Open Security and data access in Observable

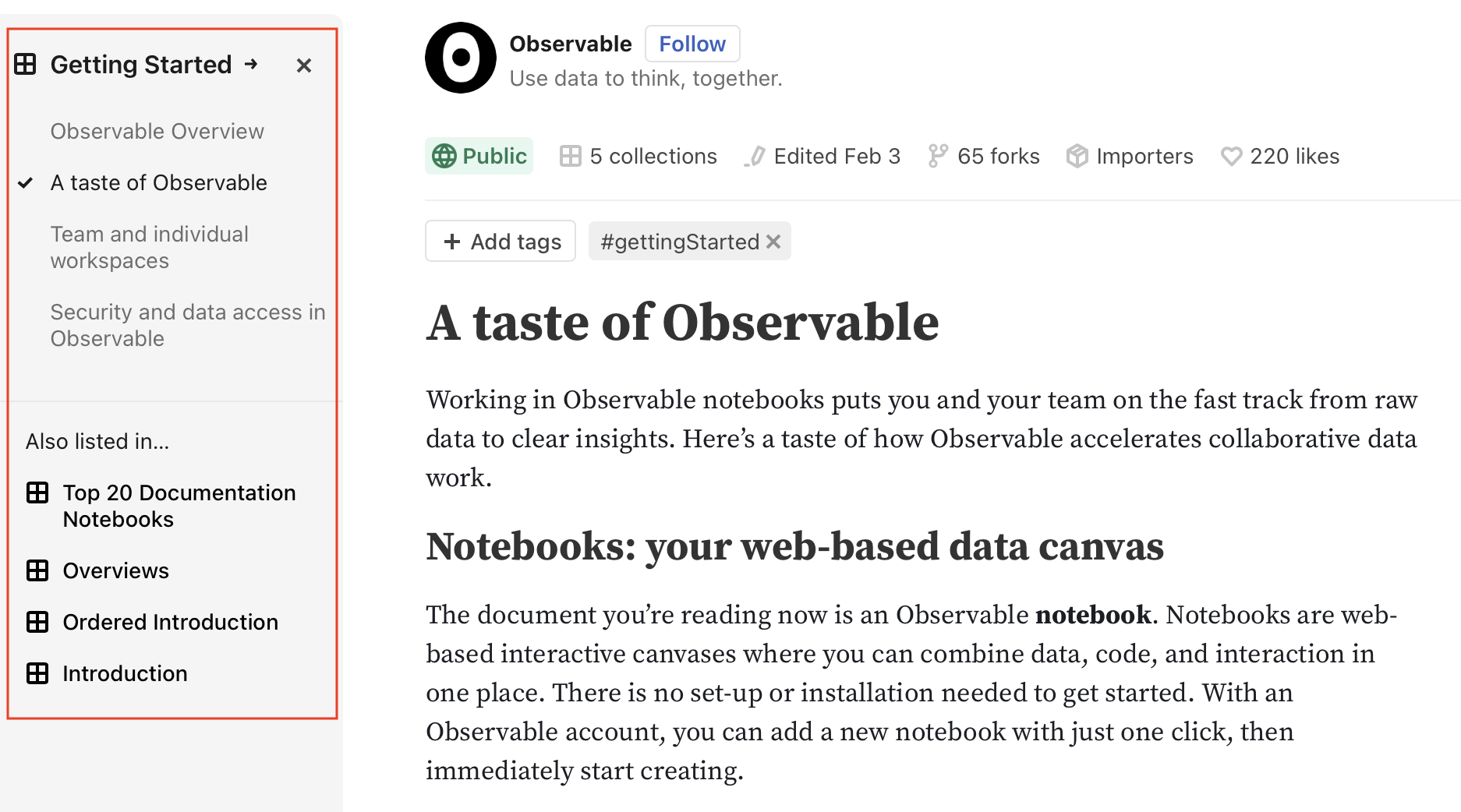pos(188,325)
